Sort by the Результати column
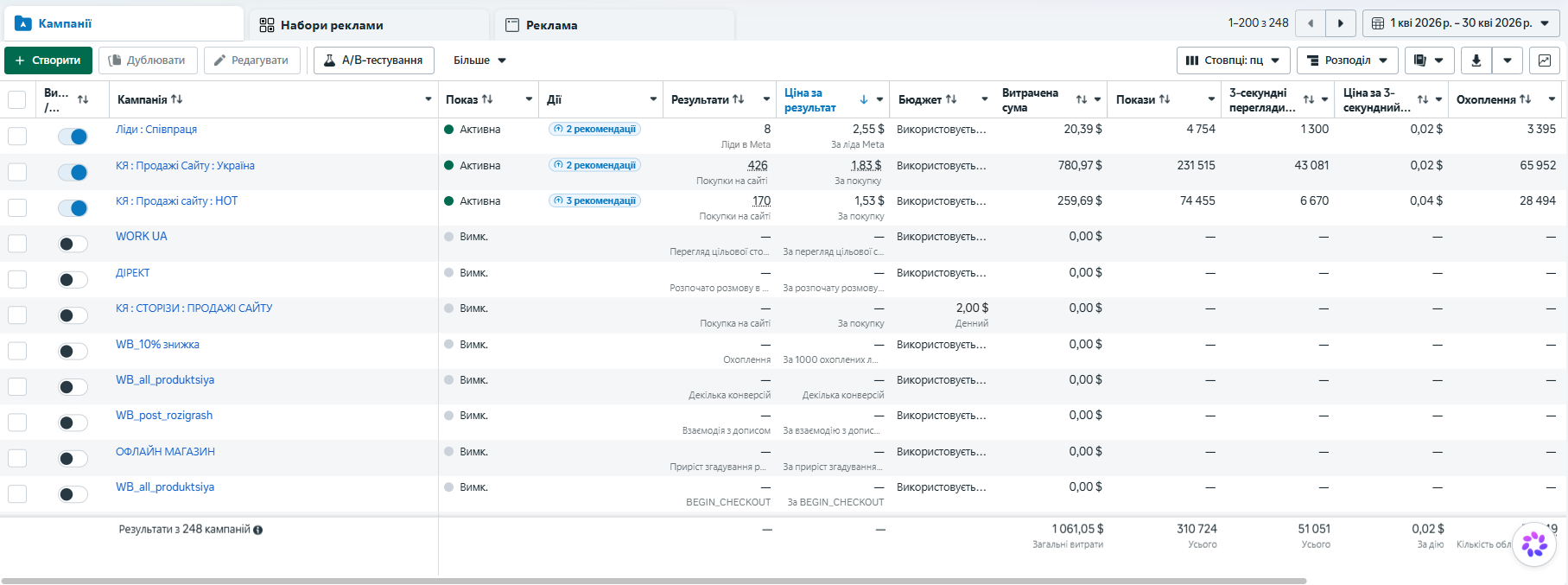 point(738,99)
